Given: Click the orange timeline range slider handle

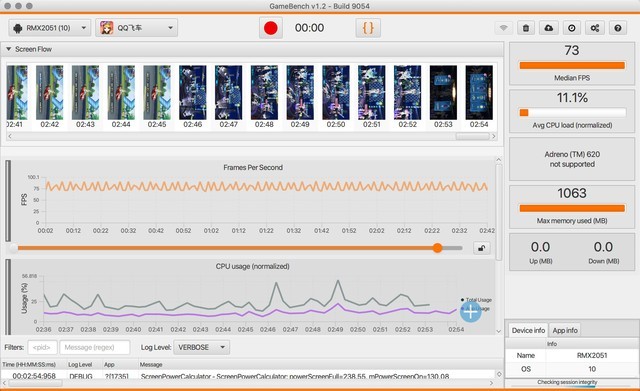Looking at the screenshot, I should 438,248.
